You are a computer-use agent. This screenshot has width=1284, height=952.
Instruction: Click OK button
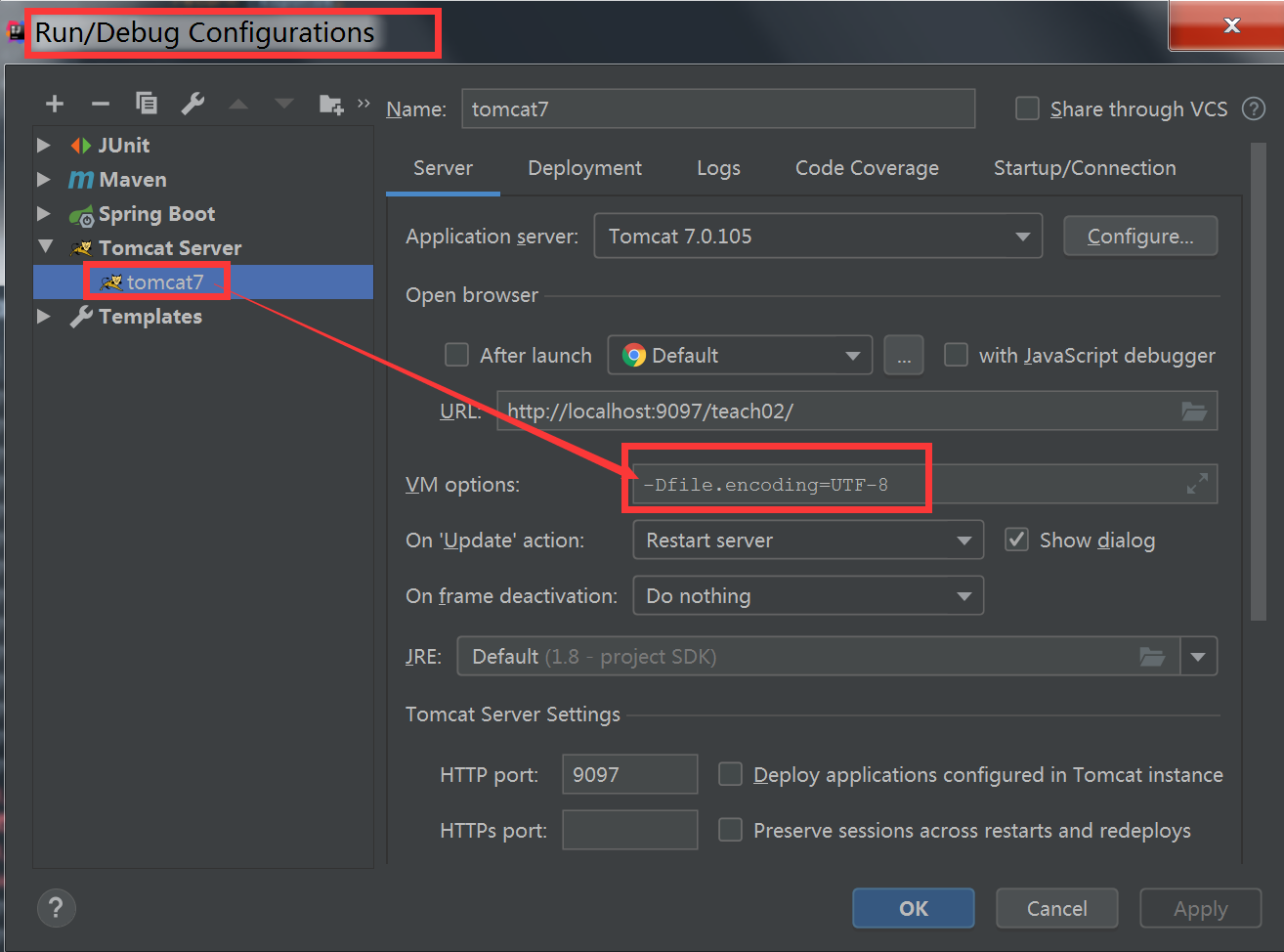914,908
